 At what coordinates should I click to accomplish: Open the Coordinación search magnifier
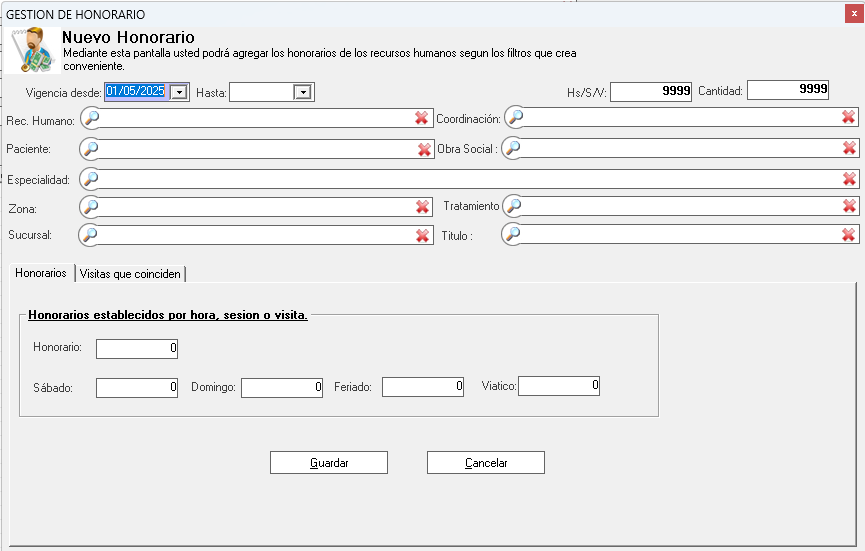(515, 117)
